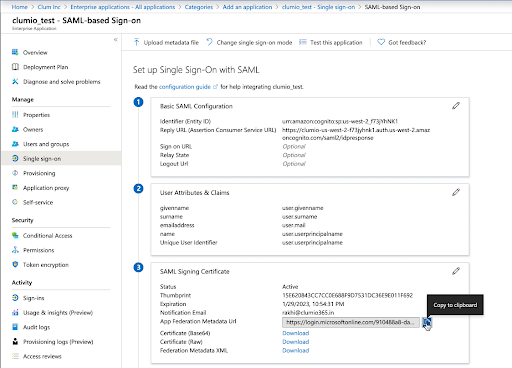Open the configuration guide link

point(185,87)
